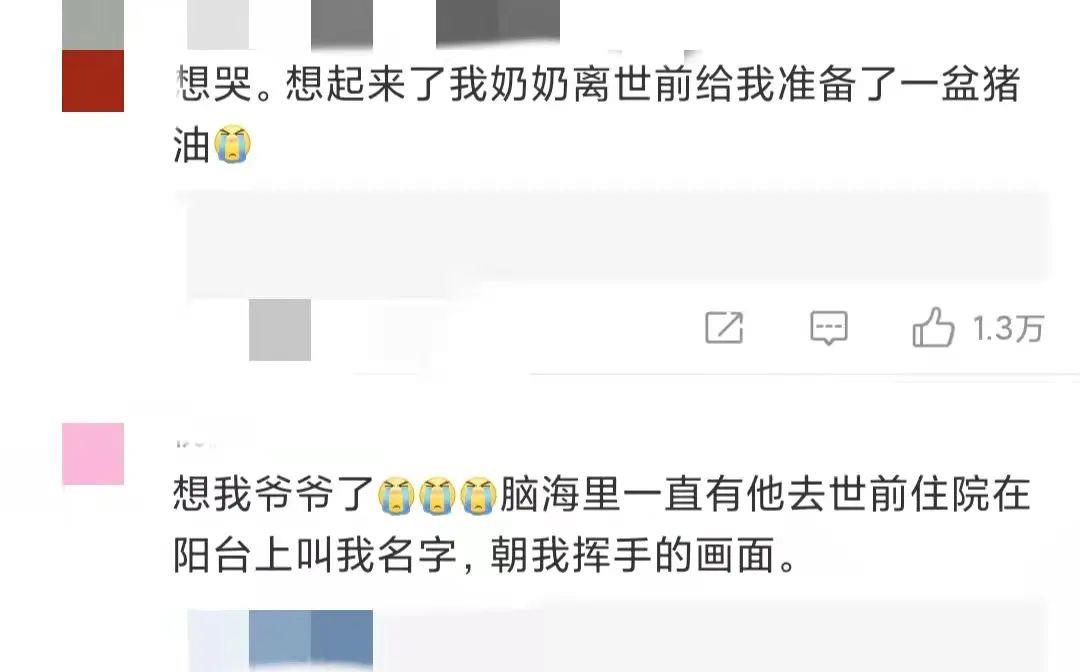Click the blue blurred thumbnail at the bottom
The height and width of the screenshot is (672, 1080).
click(311, 640)
